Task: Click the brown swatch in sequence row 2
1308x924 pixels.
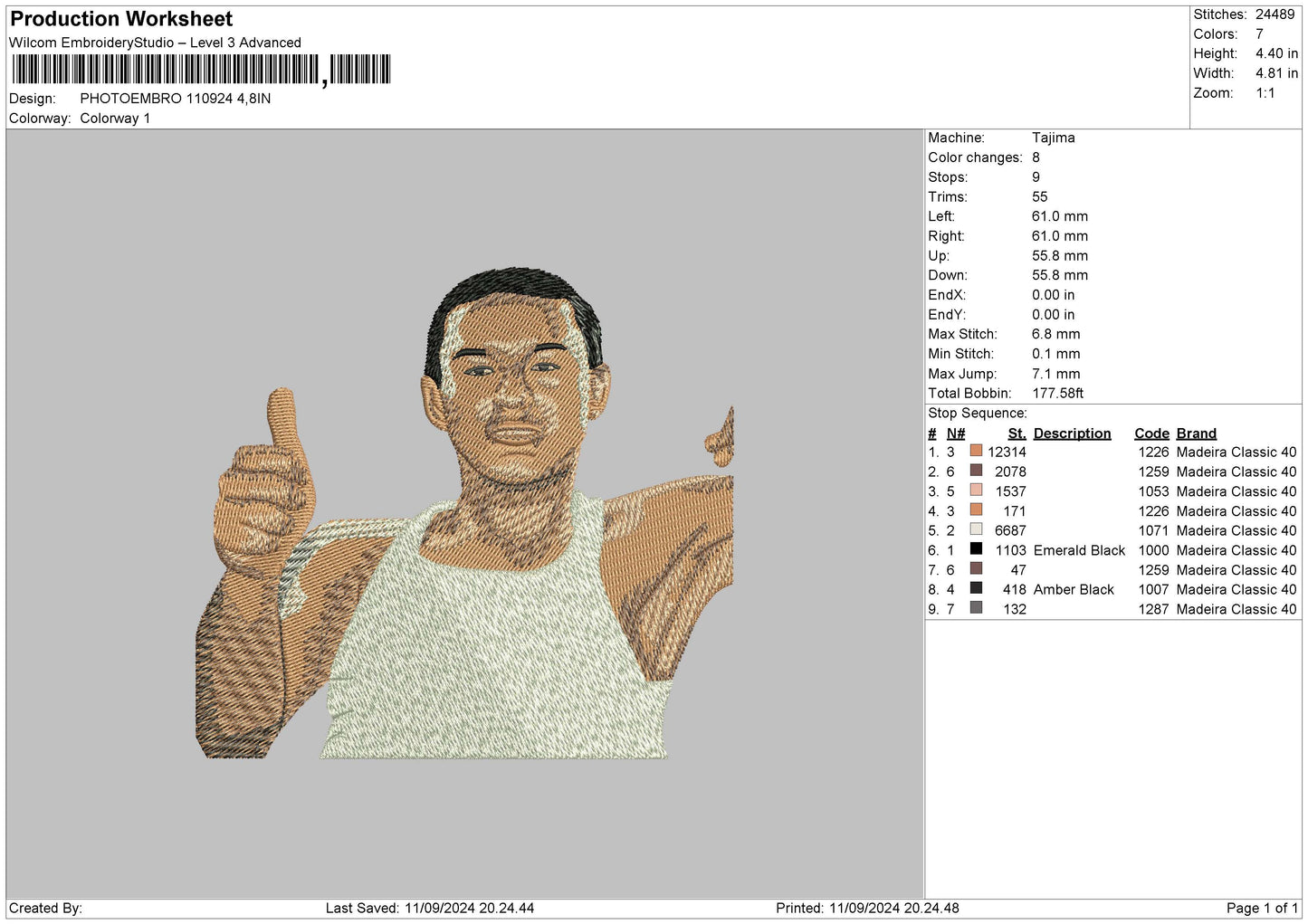Action: (x=976, y=471)
